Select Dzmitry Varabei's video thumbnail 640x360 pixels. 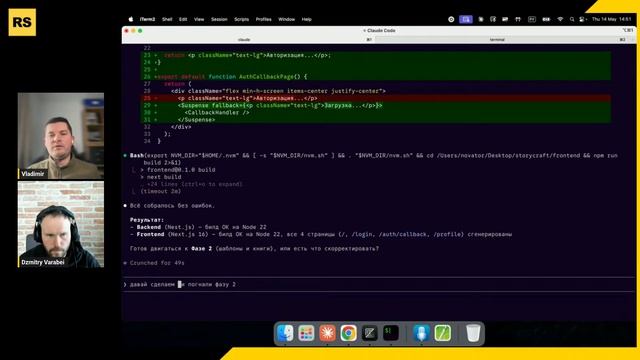point(61,224)
